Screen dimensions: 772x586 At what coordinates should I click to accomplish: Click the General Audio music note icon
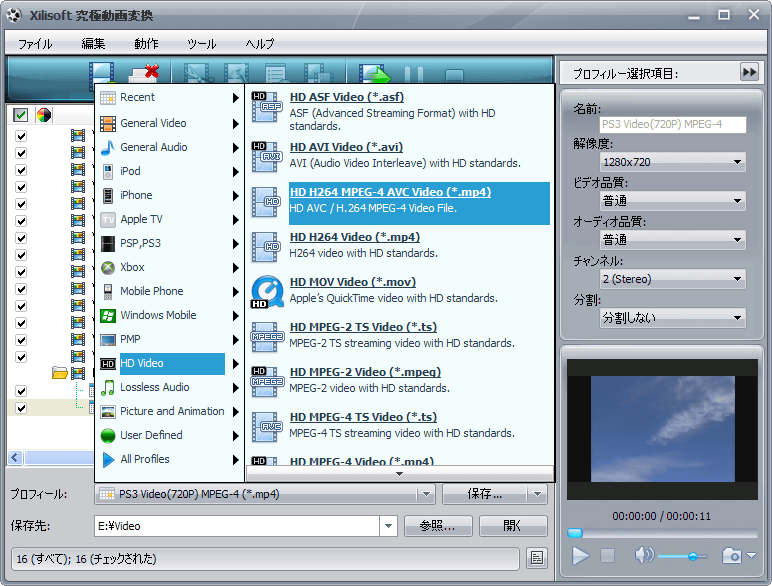[108, 147]
